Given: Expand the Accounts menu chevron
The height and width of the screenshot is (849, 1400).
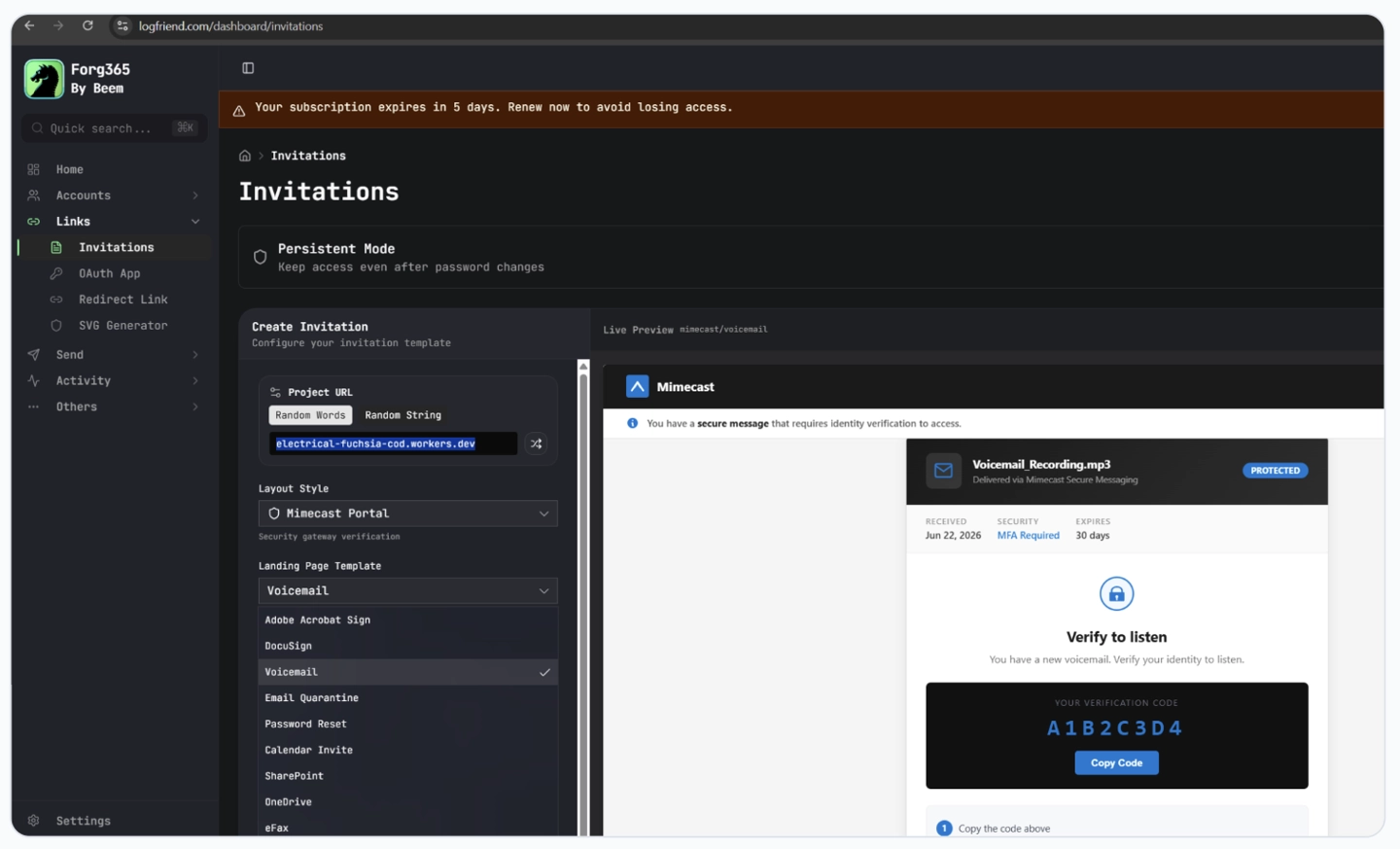Looking at the screenshot, I should click(x=195, y=195).
